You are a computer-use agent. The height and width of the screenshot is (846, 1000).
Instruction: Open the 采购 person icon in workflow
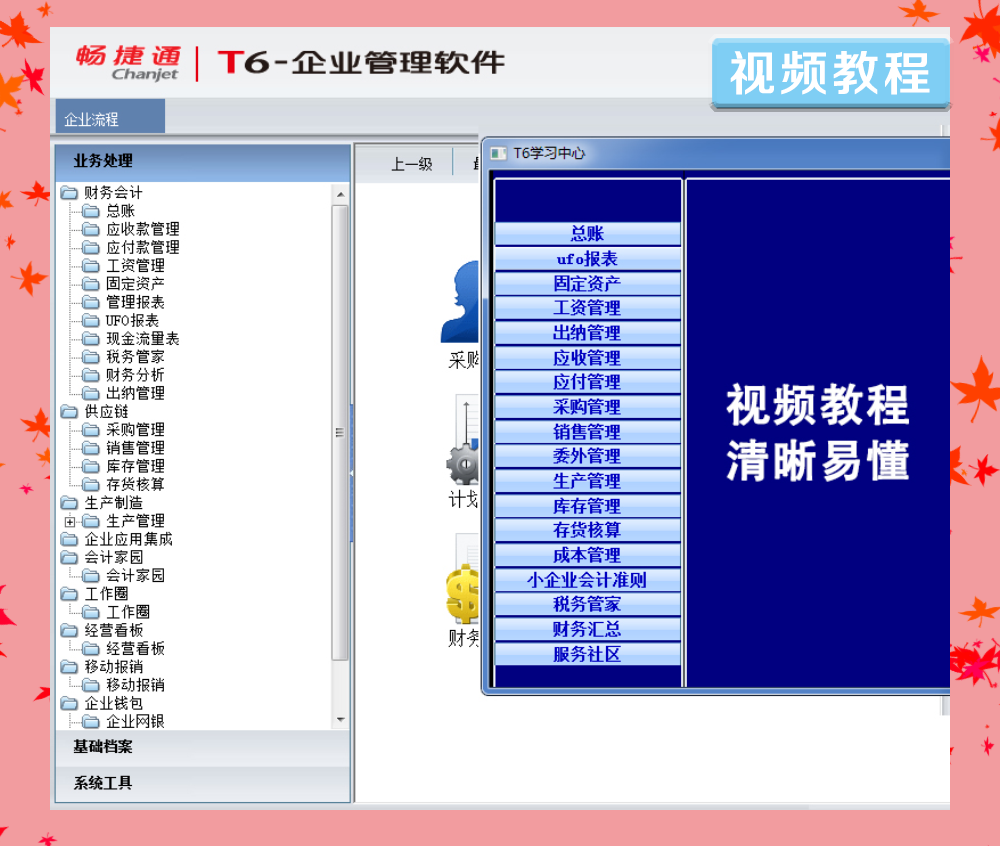(460, 302)
